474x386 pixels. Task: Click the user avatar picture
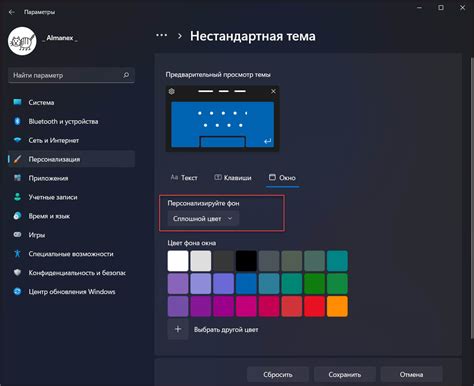pyautogui.click(x=22, y=41)
